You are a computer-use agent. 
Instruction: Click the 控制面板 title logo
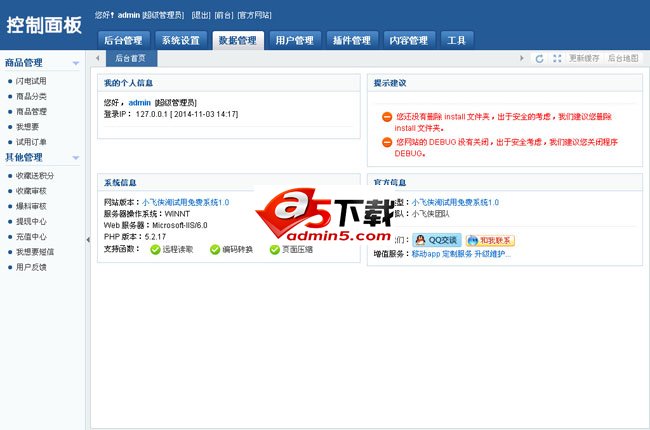pos(44,25)
